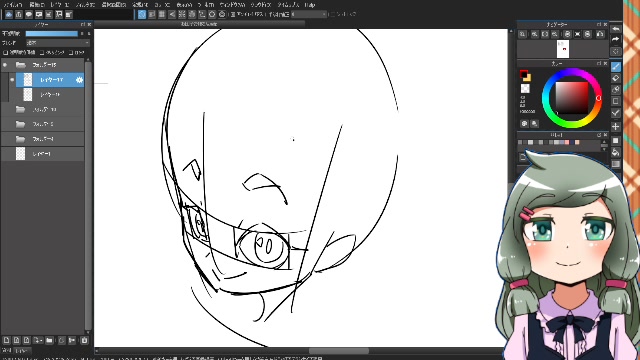Image resolution: width=640 pixels, height=360 pixels.
Task: Select the topmost folder row in layer list
Action: 43,65
